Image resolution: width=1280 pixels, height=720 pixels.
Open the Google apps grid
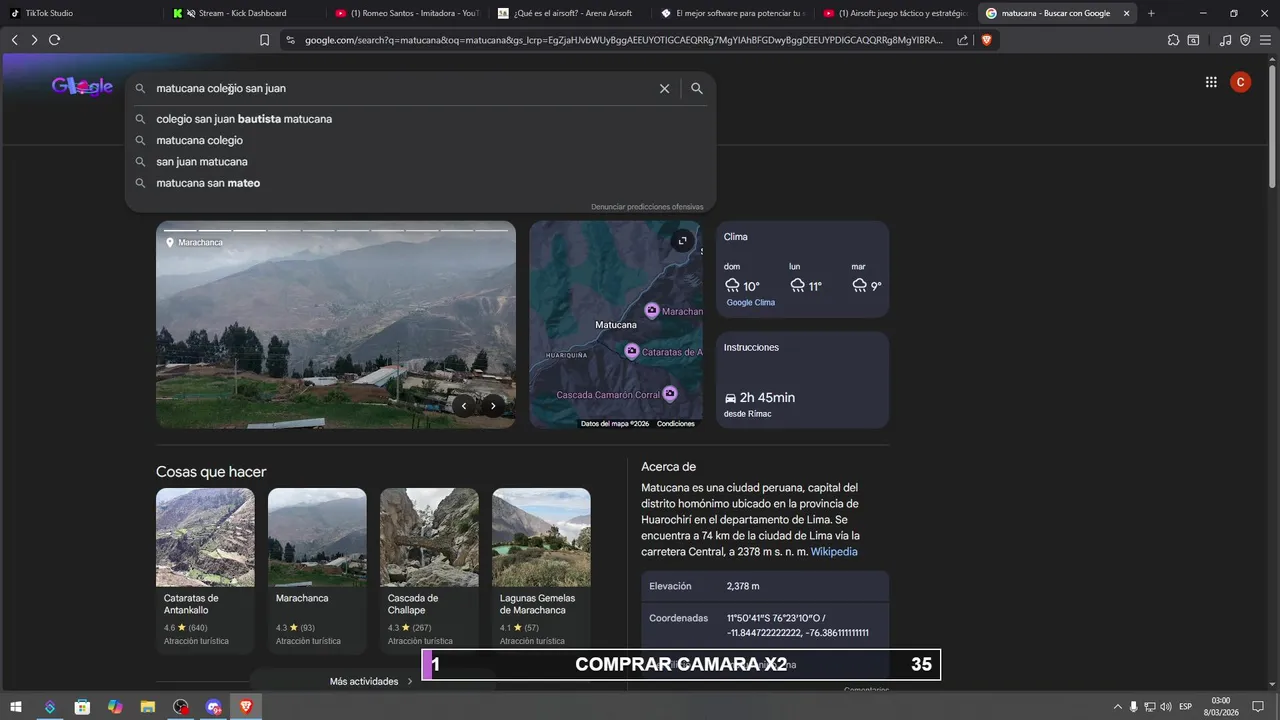pyautogui.click(x=1211, y=83)
